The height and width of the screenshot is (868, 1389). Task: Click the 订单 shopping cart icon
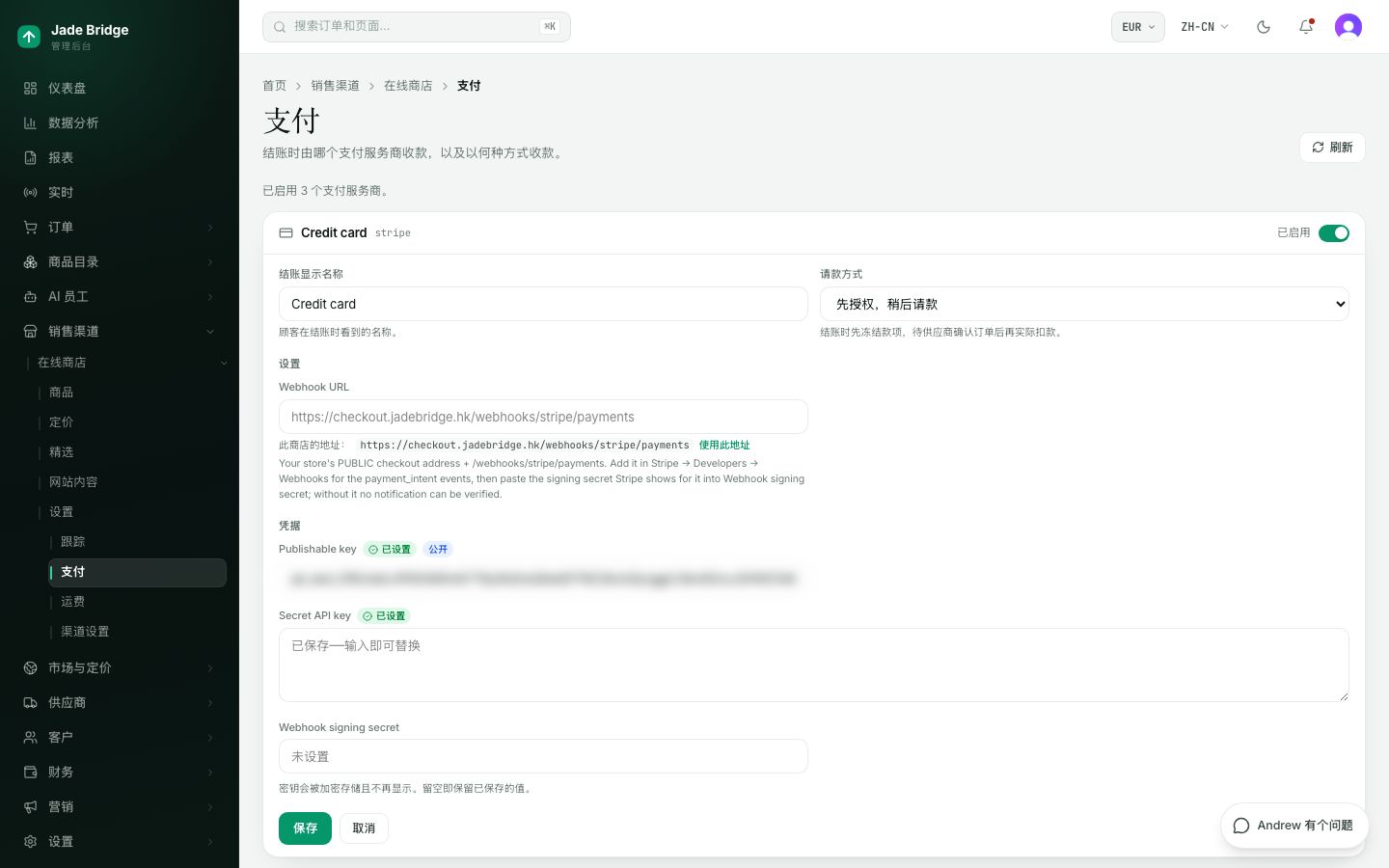30,227
